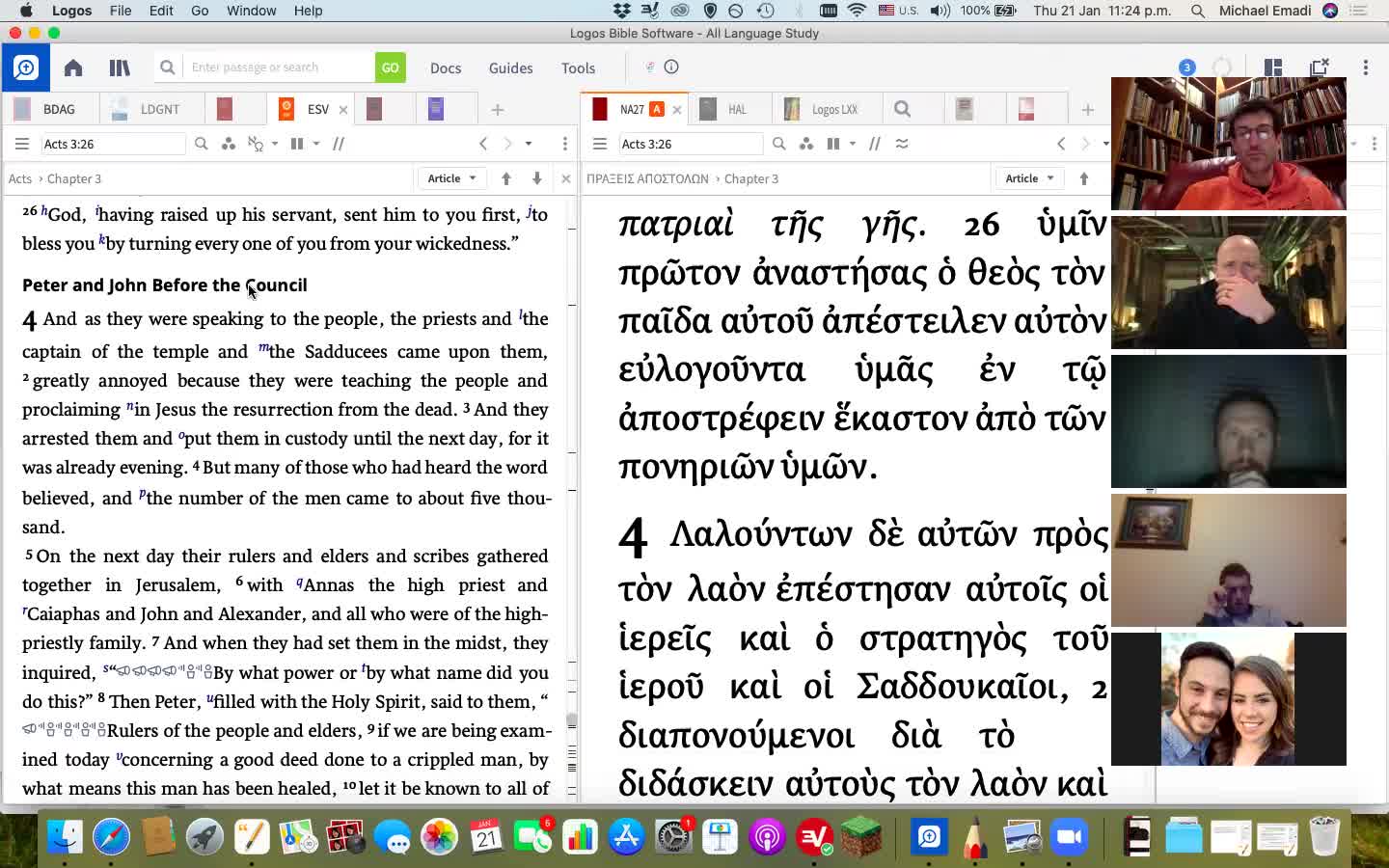Screen dimensions: 1389x868
Task: Close the ESV tab
Action: pyautogui.click(x=342, y=109)
